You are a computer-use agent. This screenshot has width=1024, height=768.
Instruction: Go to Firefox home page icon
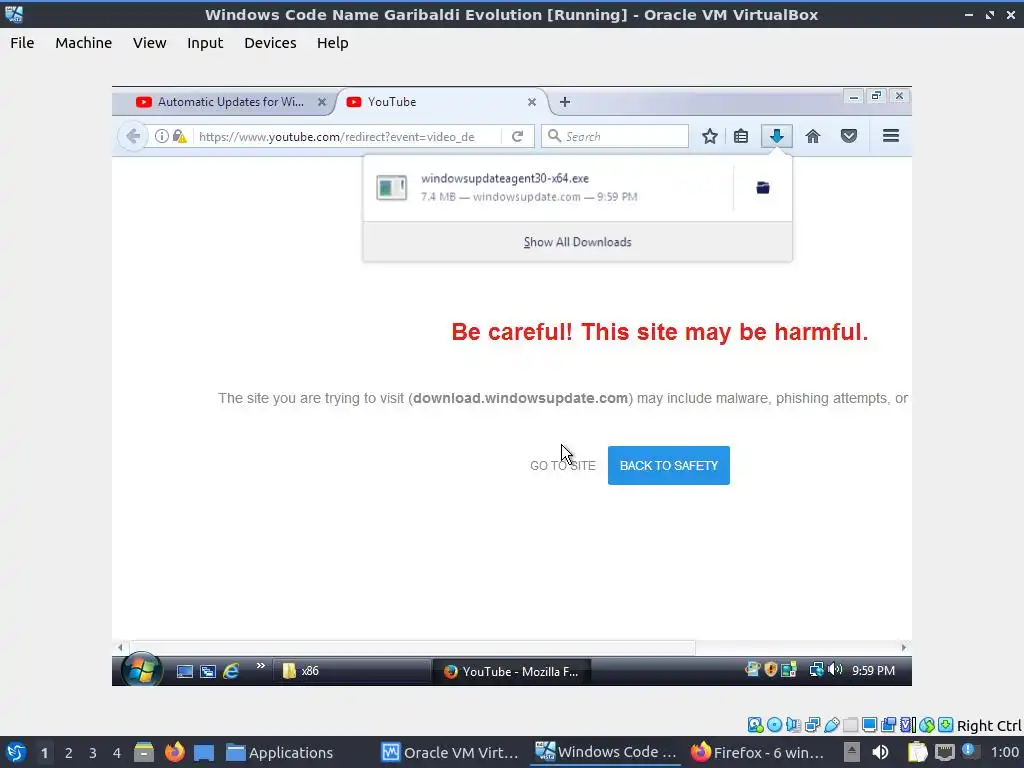click(812, 136)
